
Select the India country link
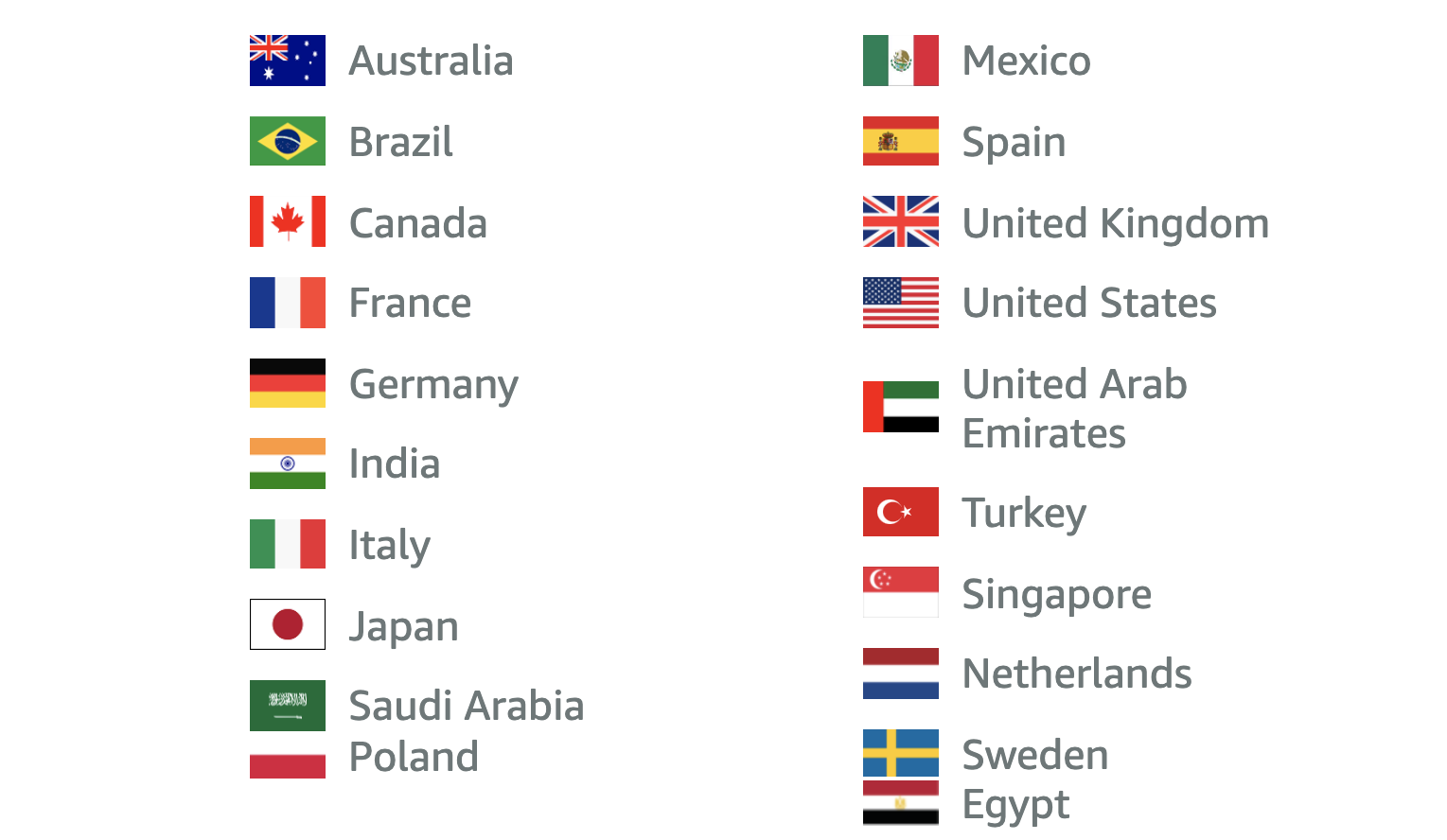395,464
